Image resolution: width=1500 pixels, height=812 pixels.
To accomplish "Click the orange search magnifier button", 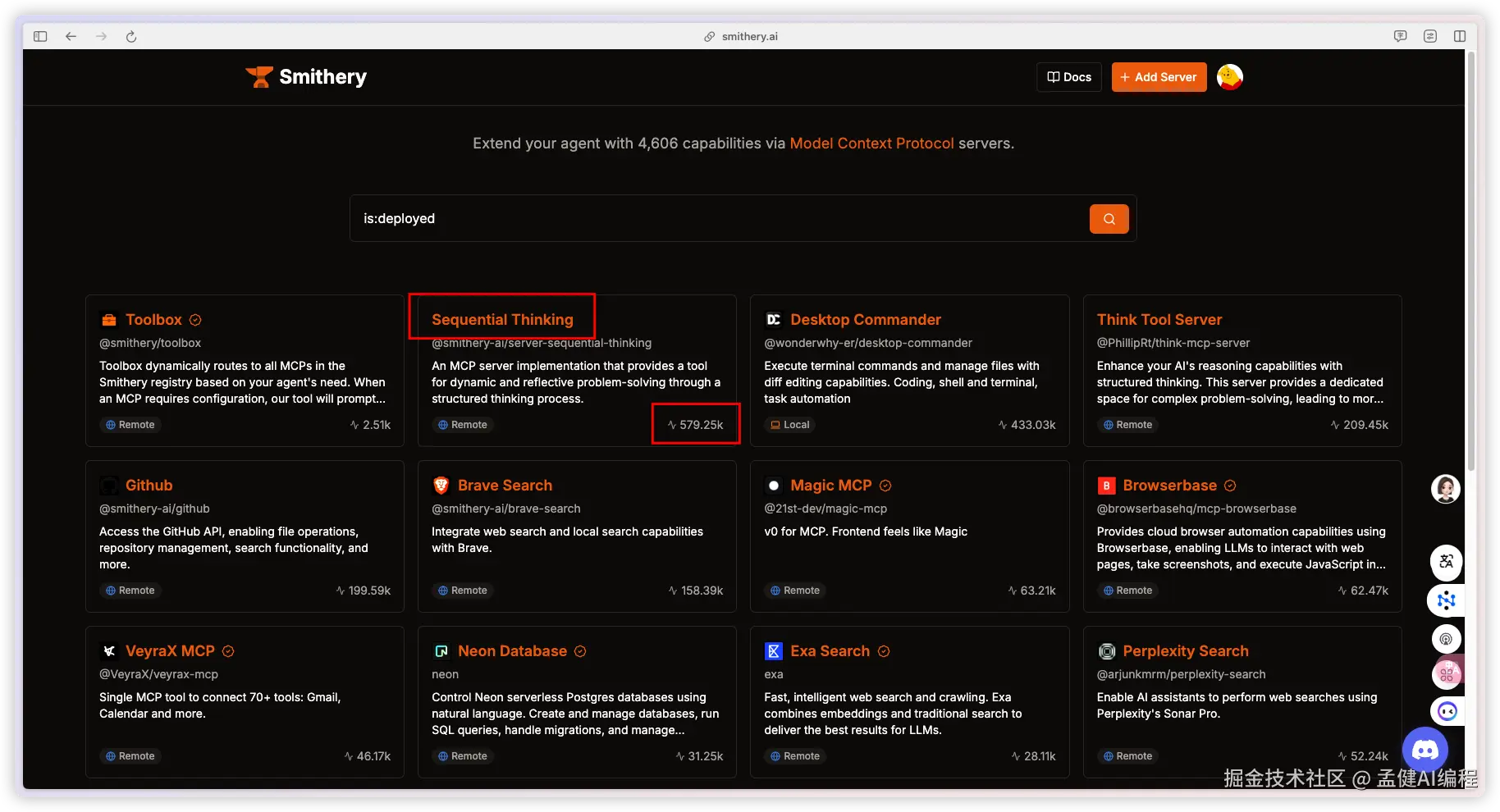I will tap(1109, 219).
